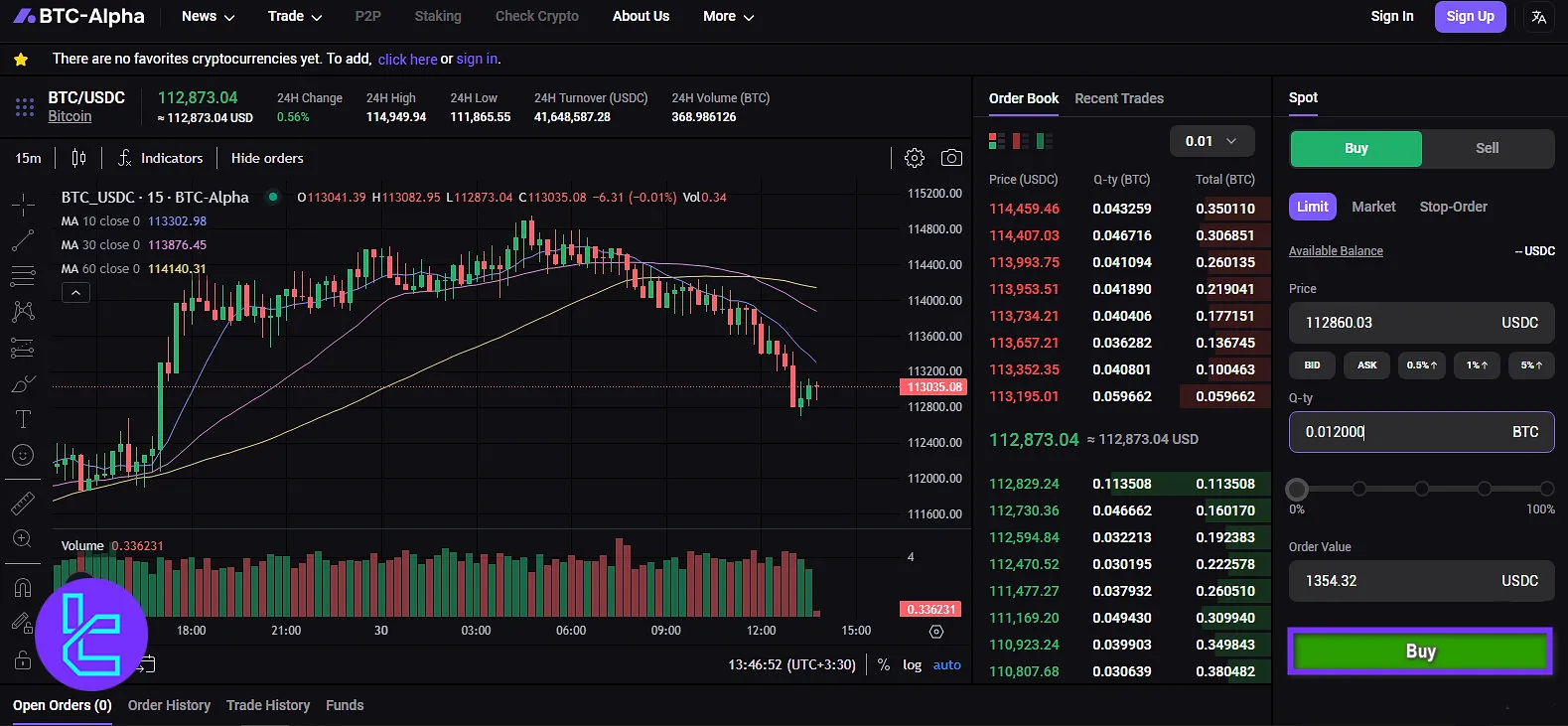Open the order book precision 0.01 dropdown
Image resolution: width=1568 pixels, height=726 pixels.
pyautogui.click(x=1212, y=141)
